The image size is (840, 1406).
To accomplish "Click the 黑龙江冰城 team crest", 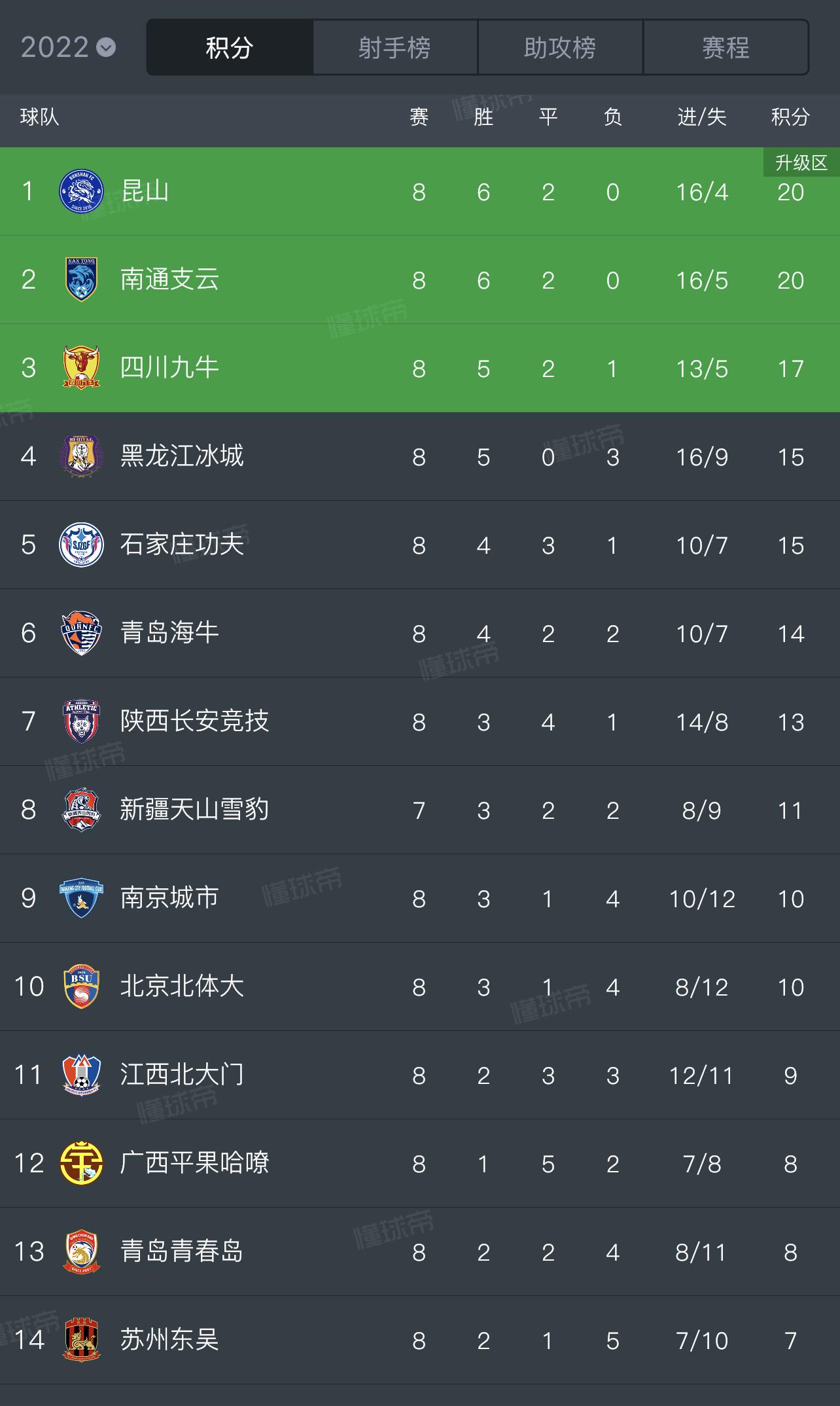I will pos(81,456).
